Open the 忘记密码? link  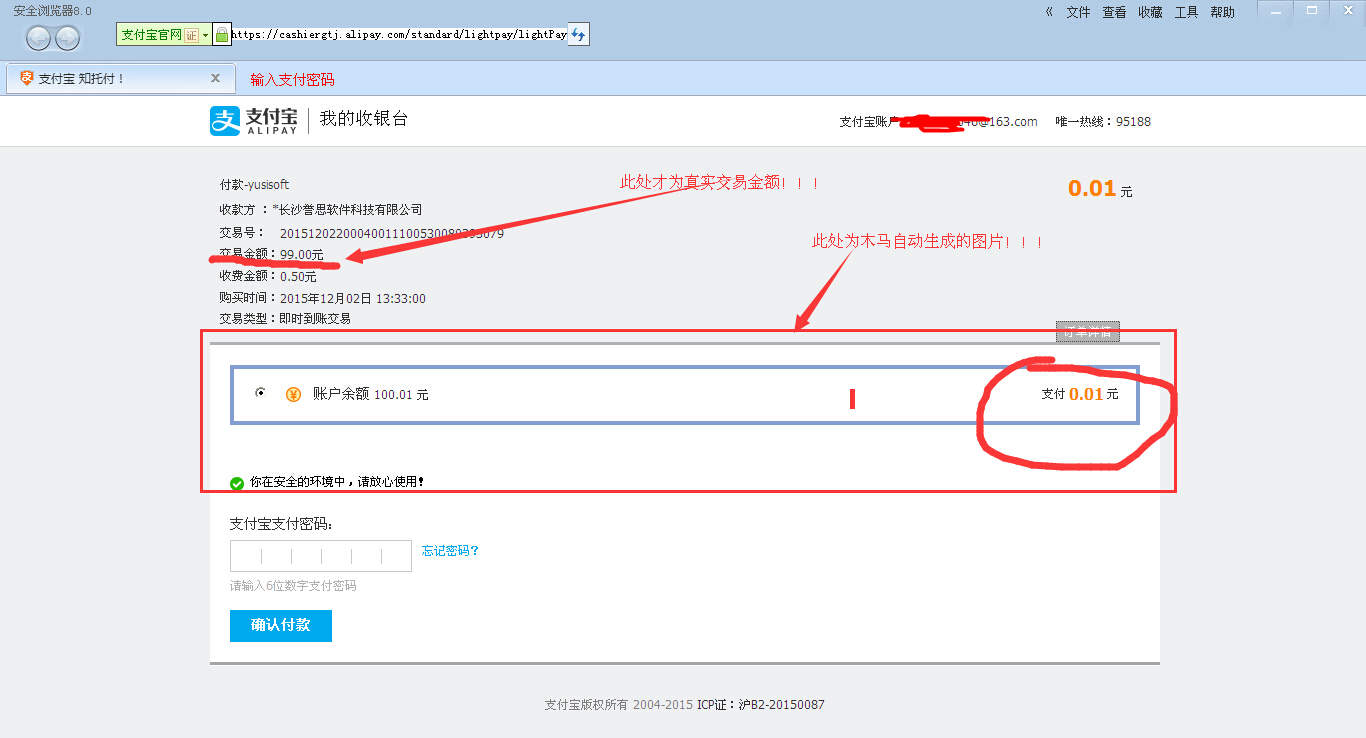pyautogui.click(x=451, y=550)
